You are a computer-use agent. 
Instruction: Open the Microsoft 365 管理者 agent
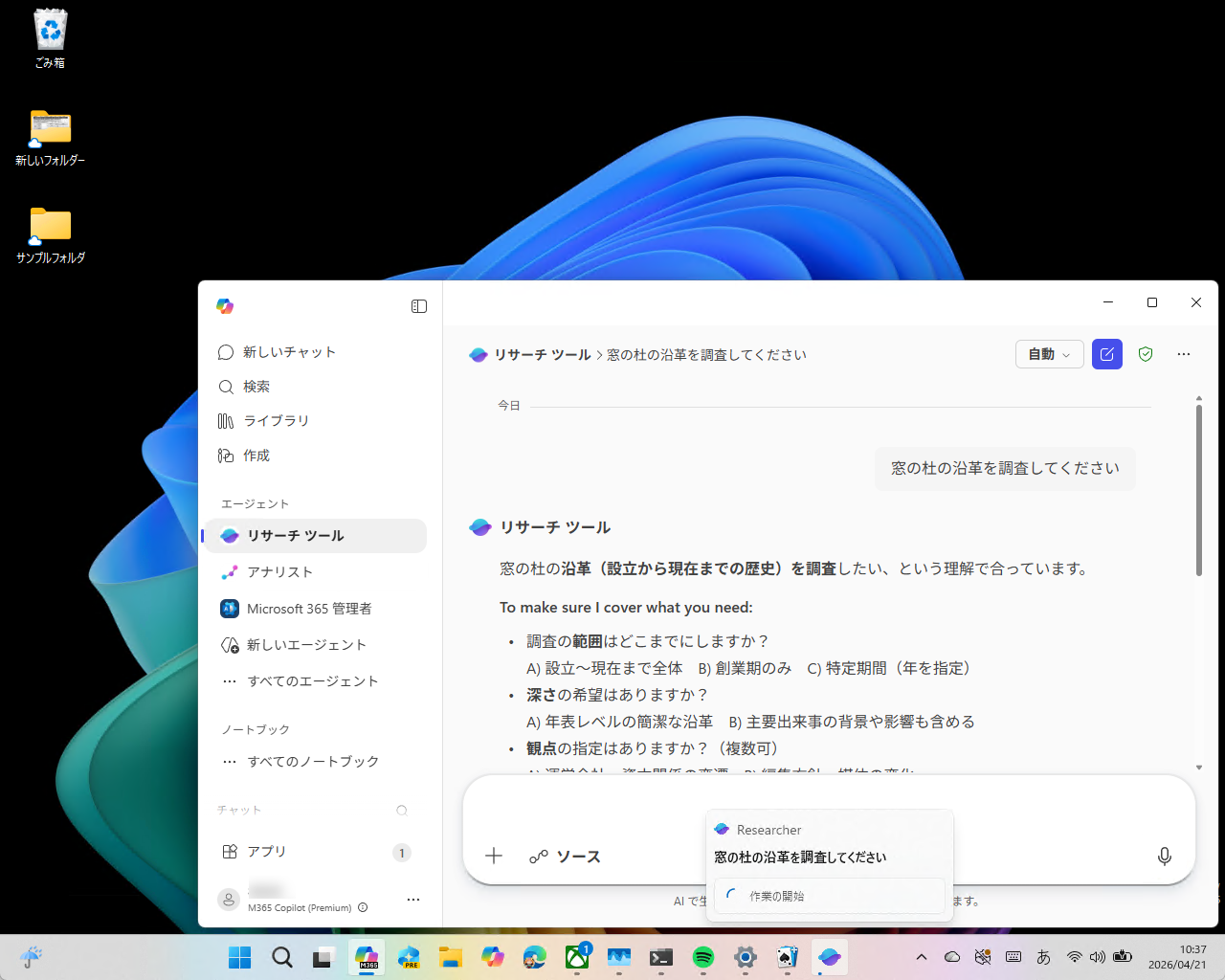click(308, 609)
